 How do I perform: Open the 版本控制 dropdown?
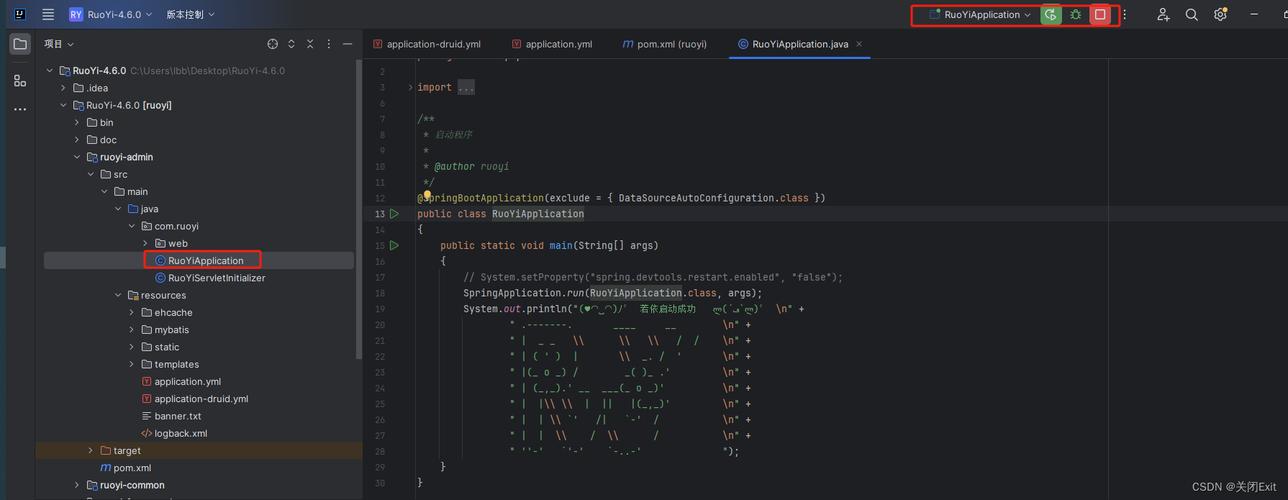pyautogui.click(x=190, y=15)
